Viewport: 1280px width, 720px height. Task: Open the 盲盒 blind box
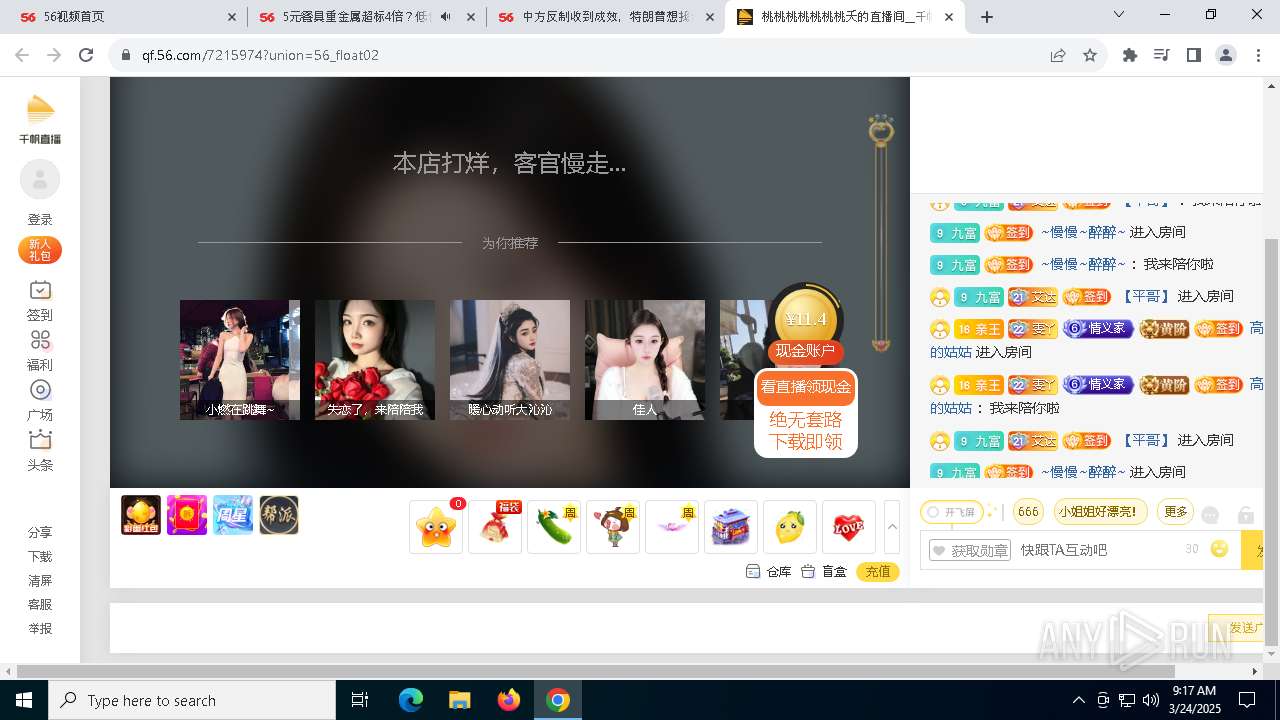pos(824,572)
